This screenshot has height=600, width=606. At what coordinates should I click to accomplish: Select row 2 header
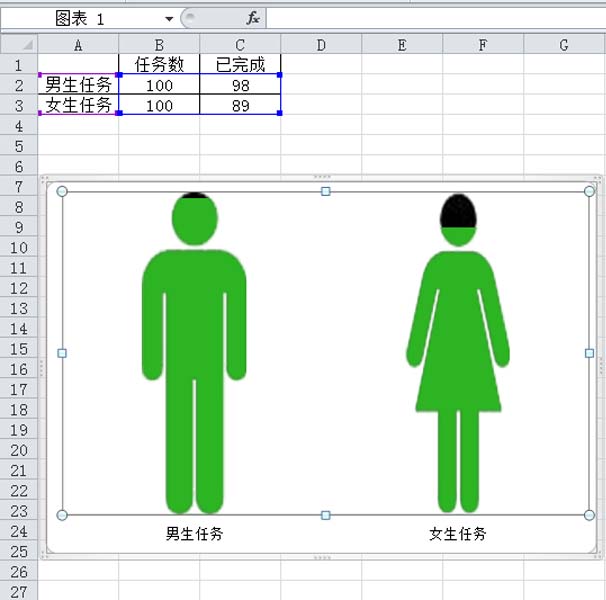[19, 85]
